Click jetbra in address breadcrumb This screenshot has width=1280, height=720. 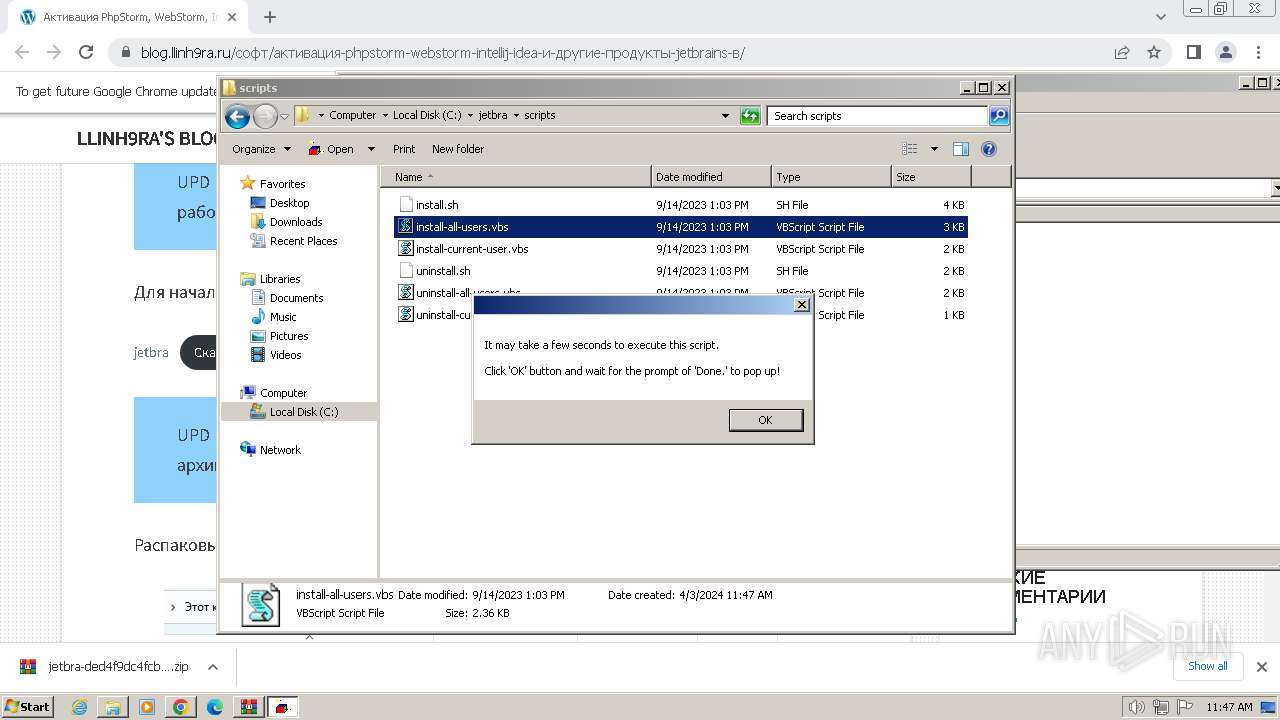point(493,115)
